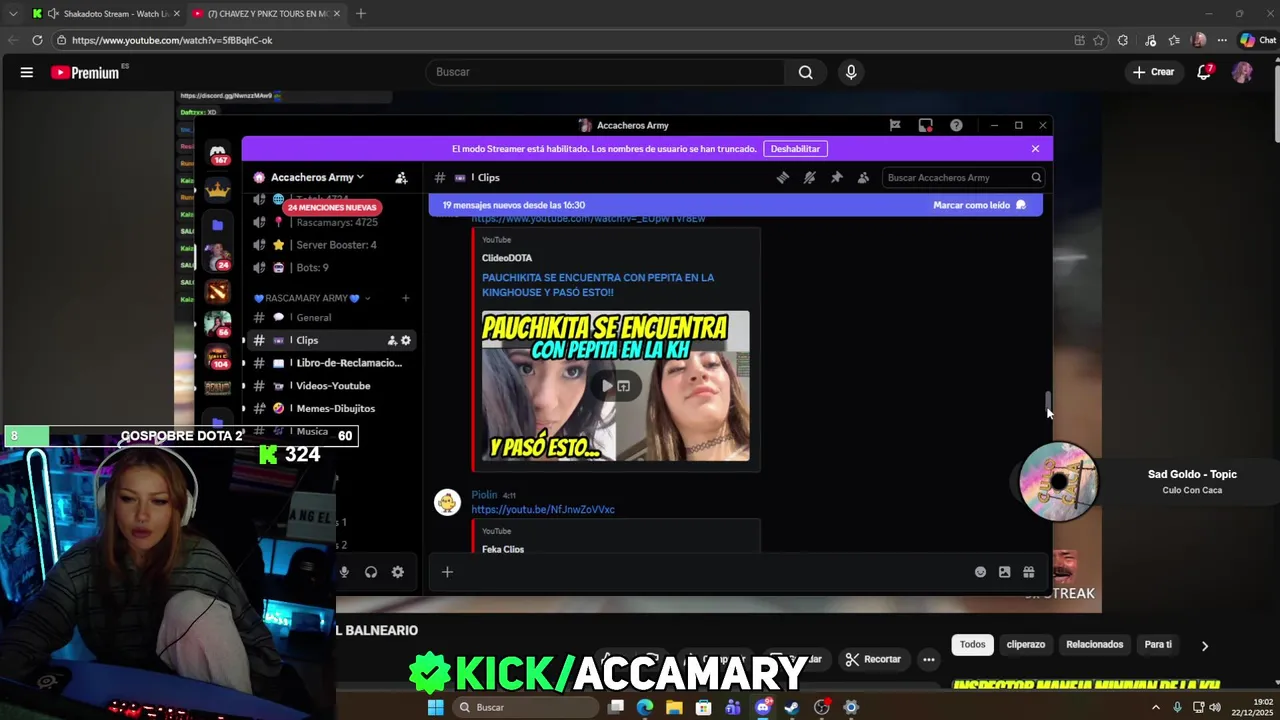Image resolution: width=1280 pixels, height=720 pixels.
Task: Open Discord emoji picker
Action: coord(980,572)
